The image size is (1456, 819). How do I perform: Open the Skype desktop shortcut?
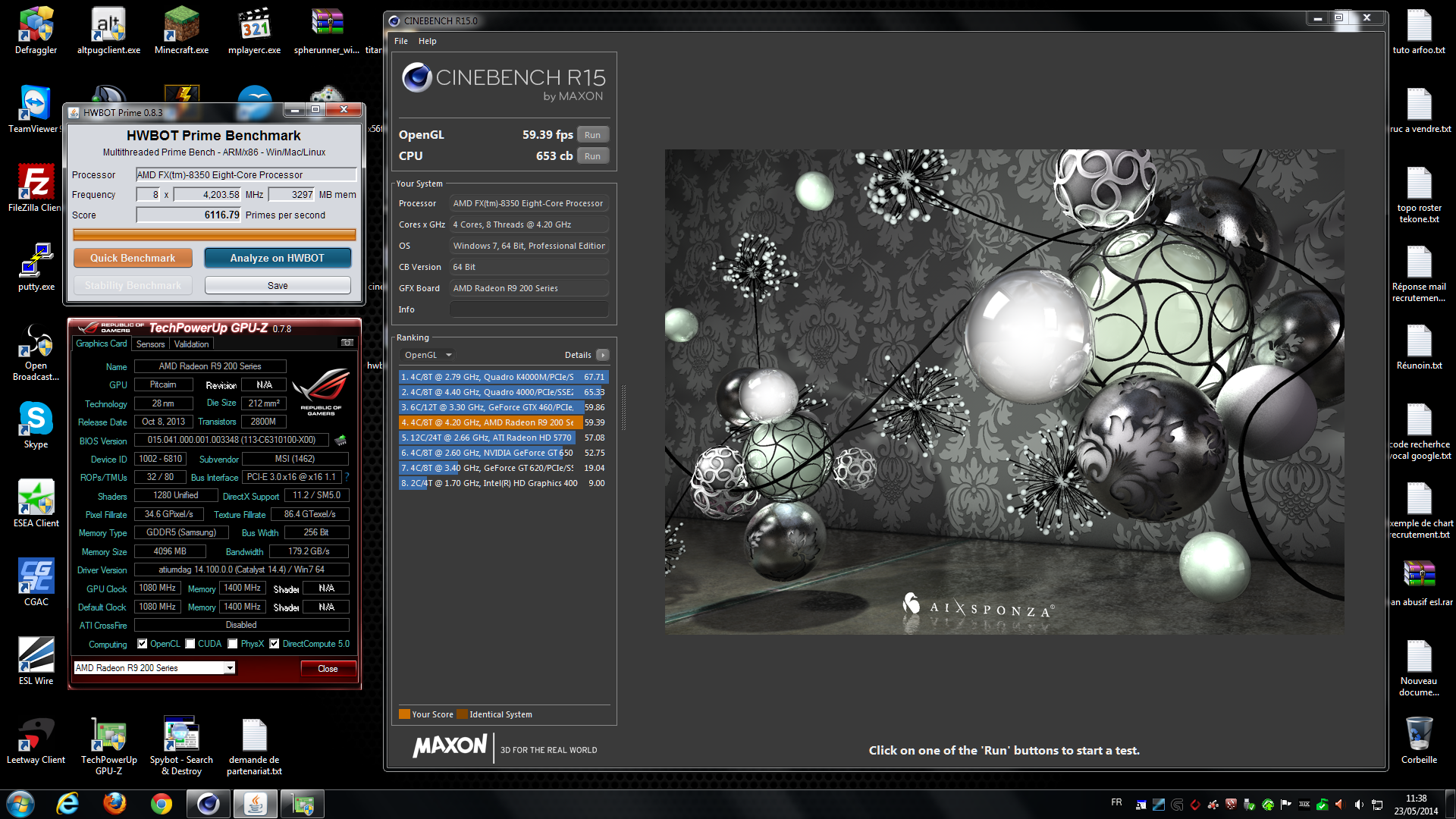(x=36, y=425)
